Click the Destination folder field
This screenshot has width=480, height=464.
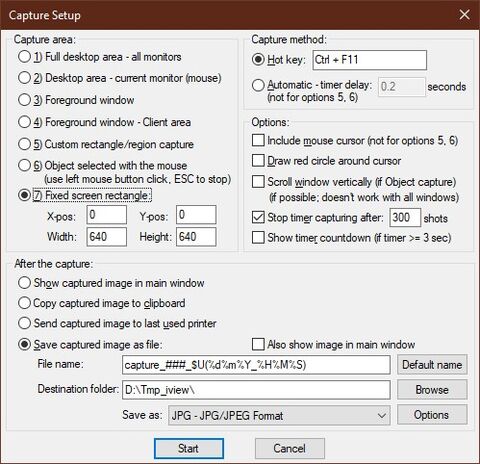click(256, 390)
